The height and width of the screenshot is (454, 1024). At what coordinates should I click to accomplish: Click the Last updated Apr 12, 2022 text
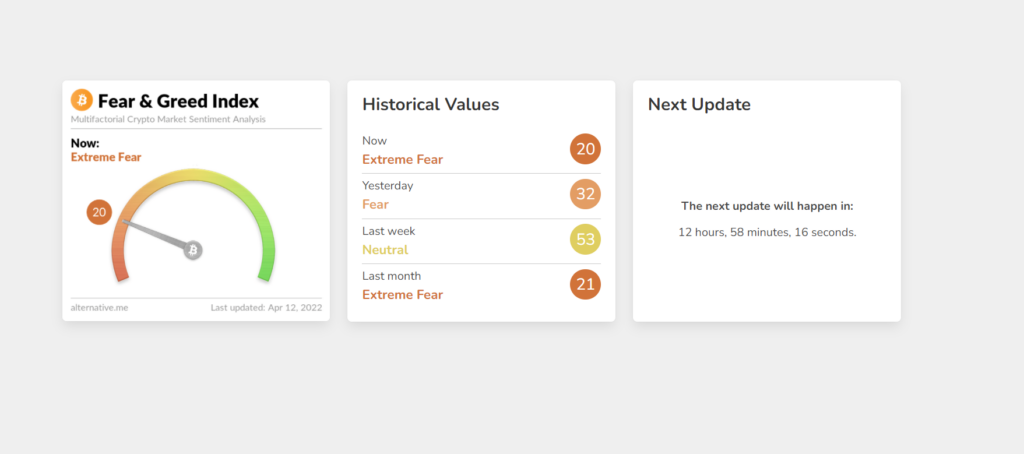click(x=266, y=307)
